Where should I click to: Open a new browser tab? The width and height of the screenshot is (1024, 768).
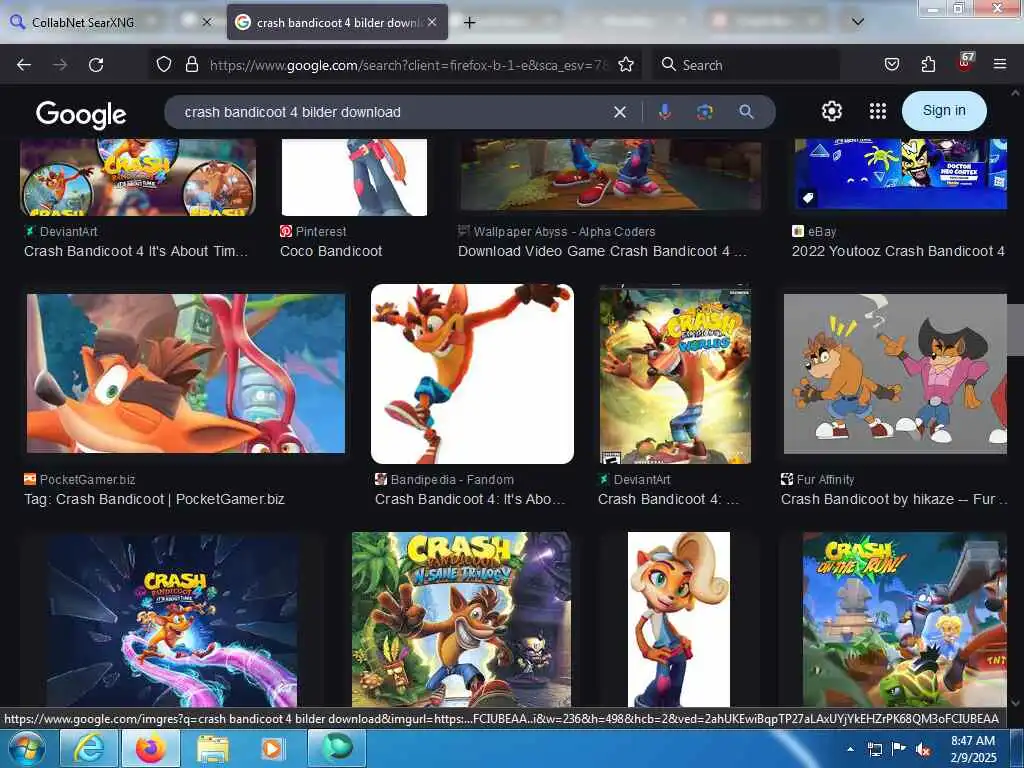[469, 22]
